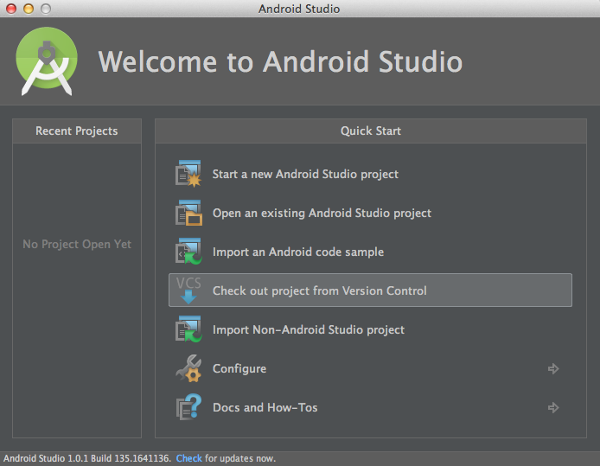Click the Recent Projects header
The width and height of the screenshot is (600, 466).
coord(77,131)
